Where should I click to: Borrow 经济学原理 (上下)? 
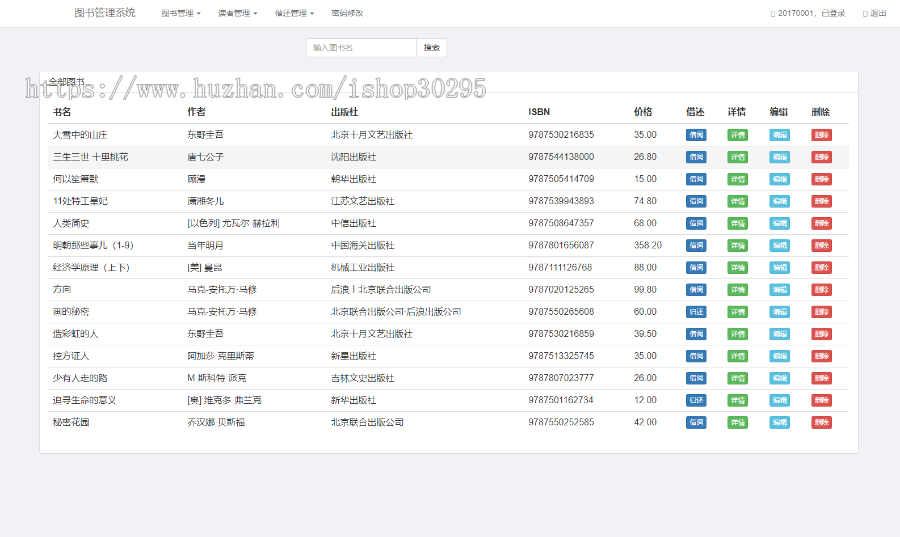pos(696,267)
